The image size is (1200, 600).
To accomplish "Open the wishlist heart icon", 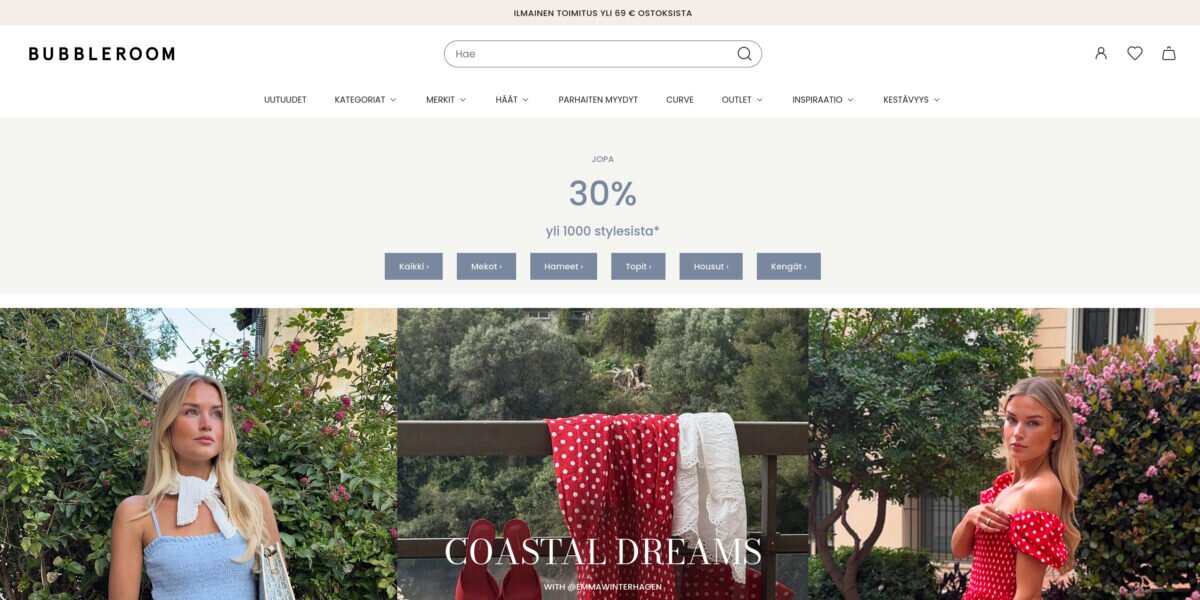I will [x=1135, y=53].
